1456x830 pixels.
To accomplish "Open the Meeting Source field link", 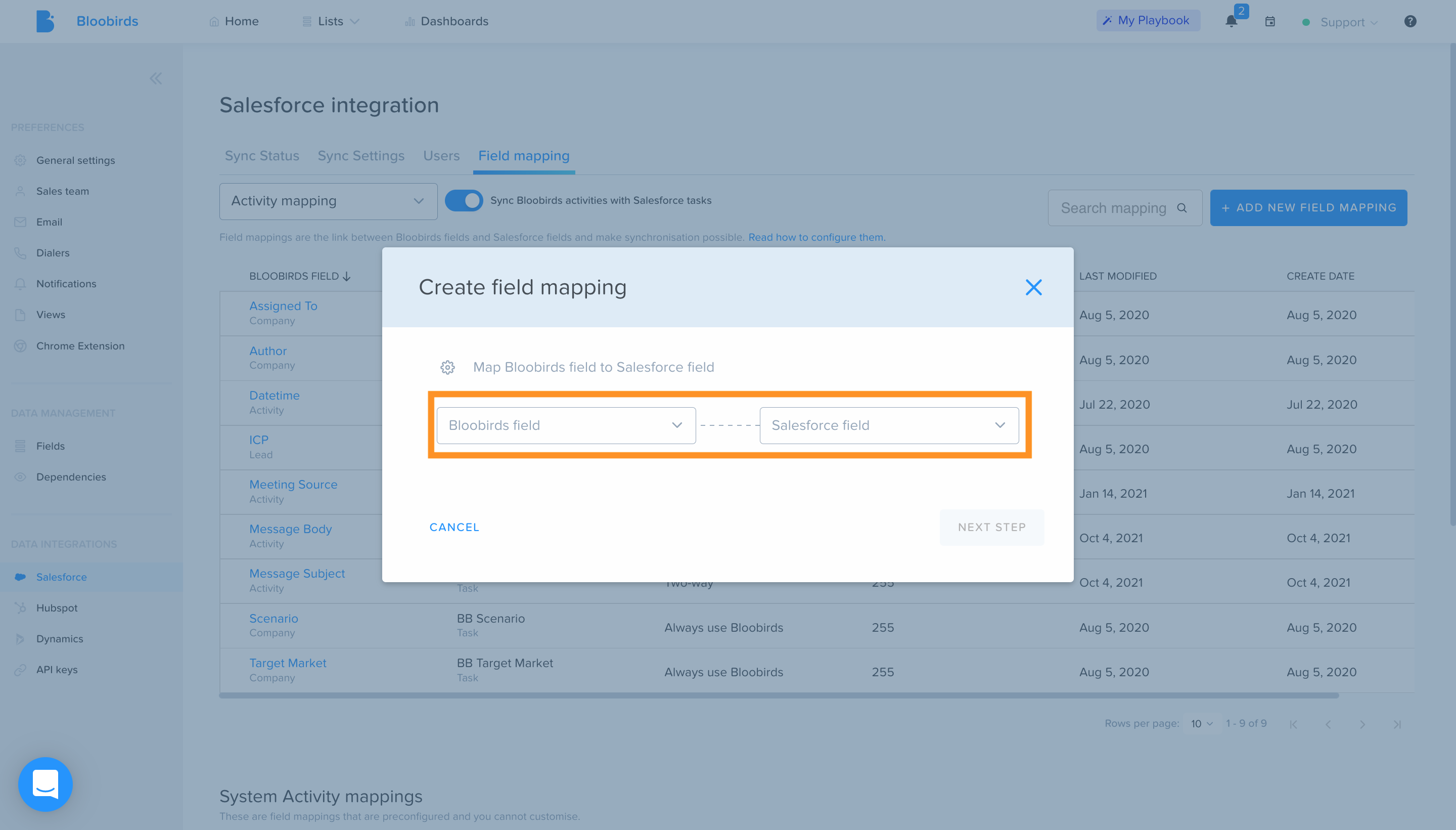I will point(293,485).
